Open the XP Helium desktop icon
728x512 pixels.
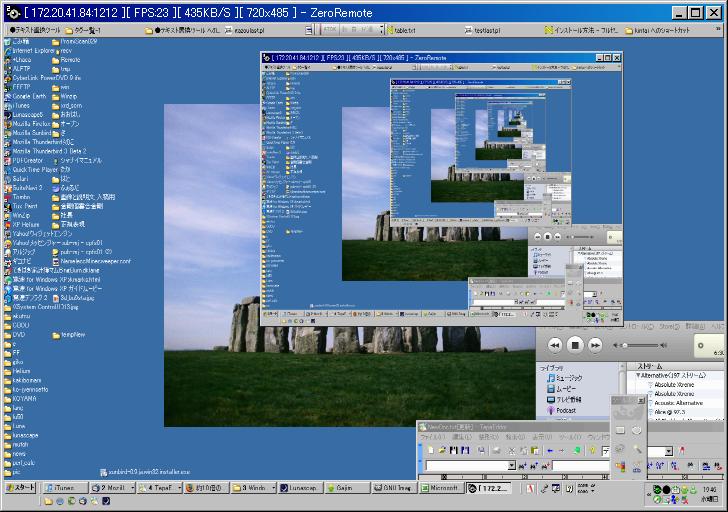coord(22,225)
